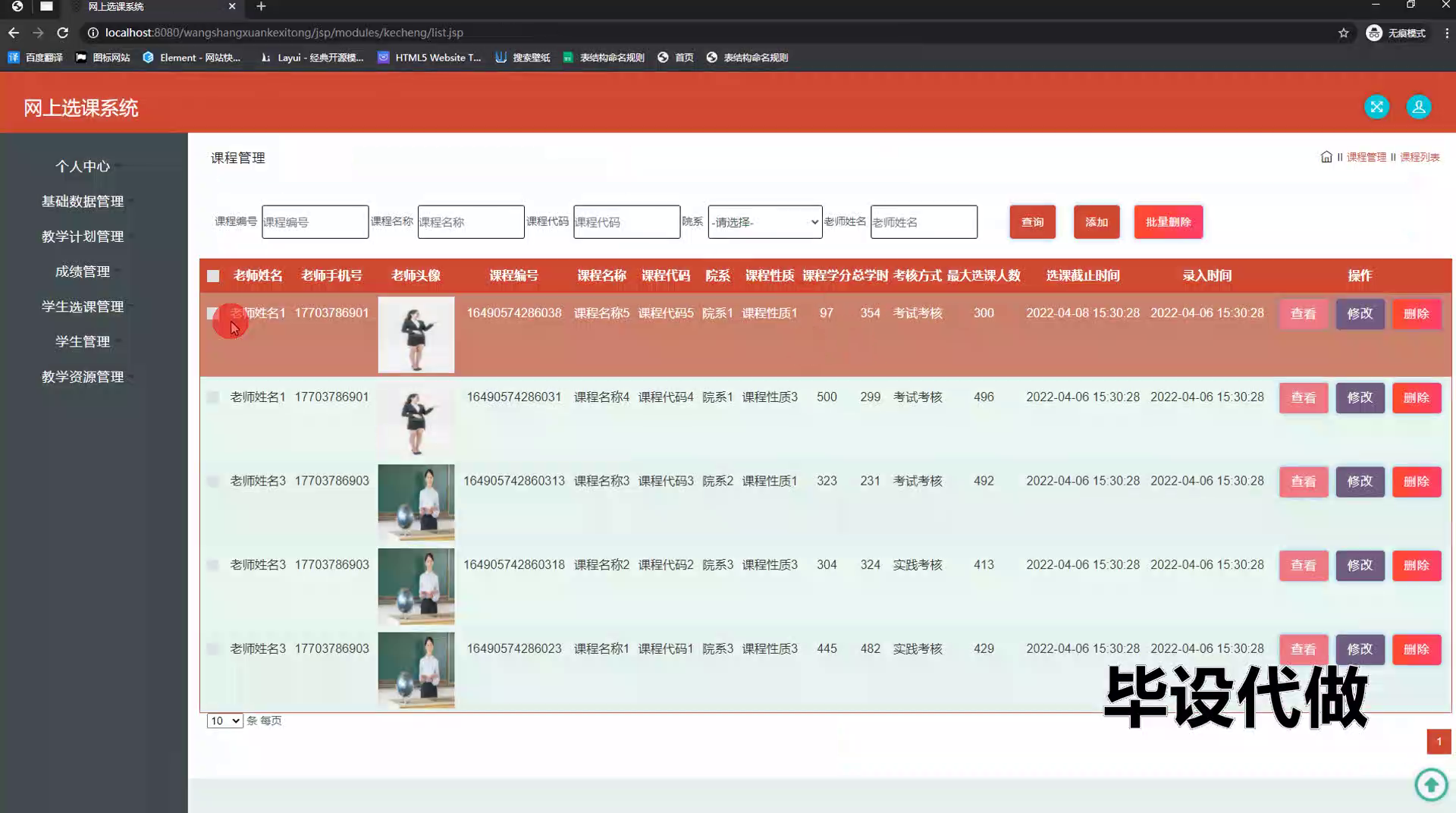
Task: Click the browser address bar URL
Action: coord(284,33)
